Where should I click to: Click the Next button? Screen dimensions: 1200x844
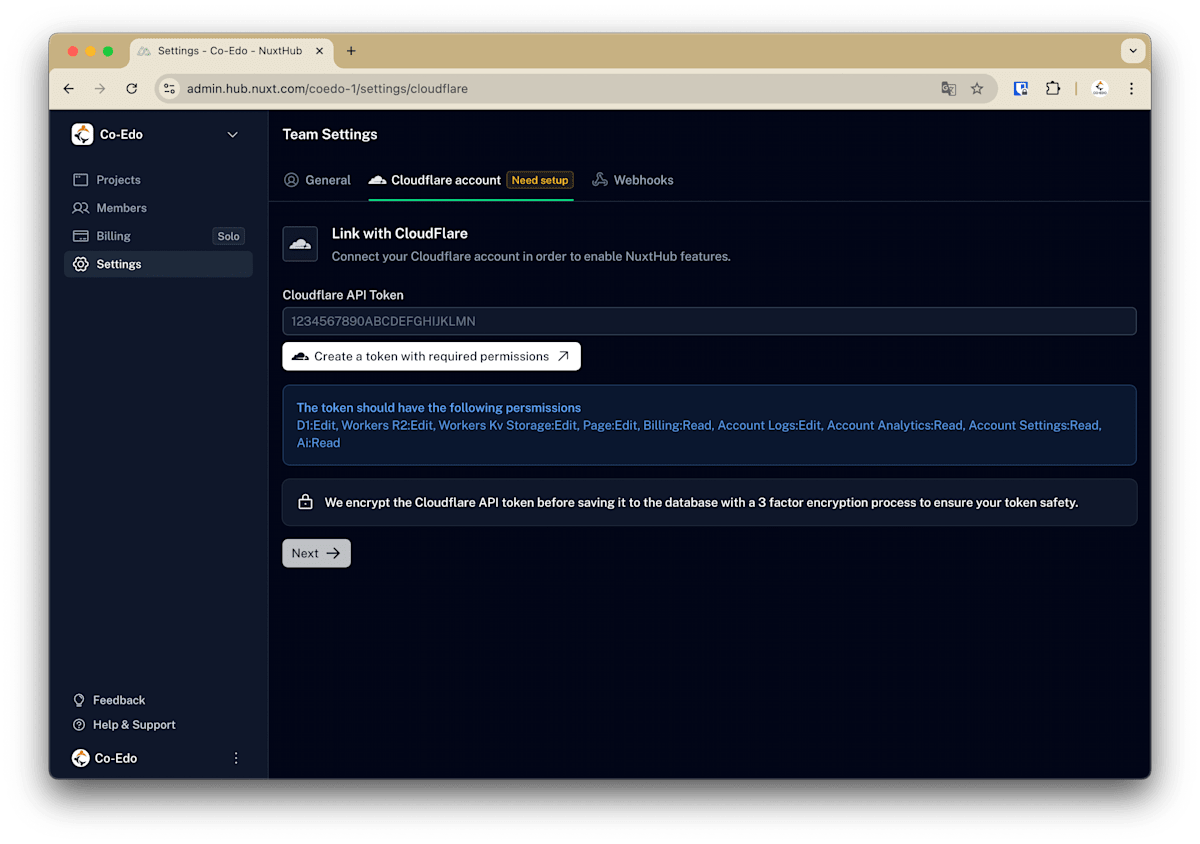[x=316, y=553]
